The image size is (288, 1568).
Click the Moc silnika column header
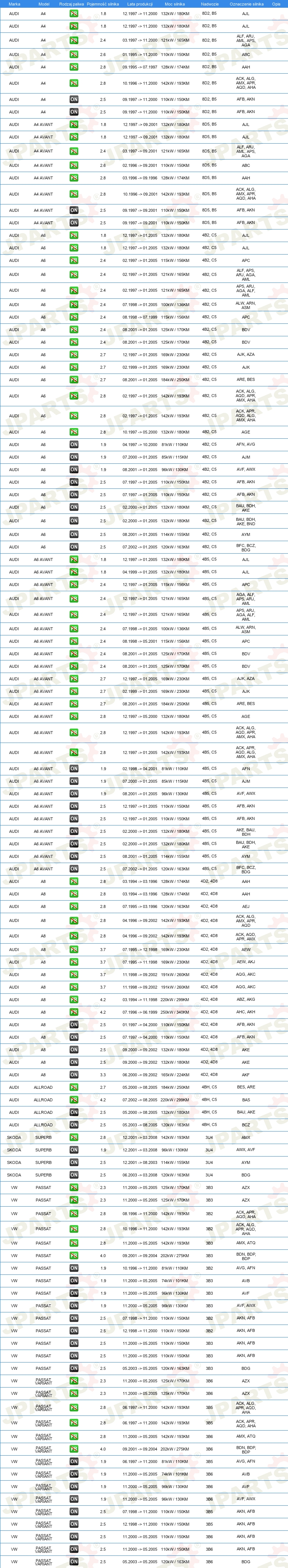click(175, 4)
